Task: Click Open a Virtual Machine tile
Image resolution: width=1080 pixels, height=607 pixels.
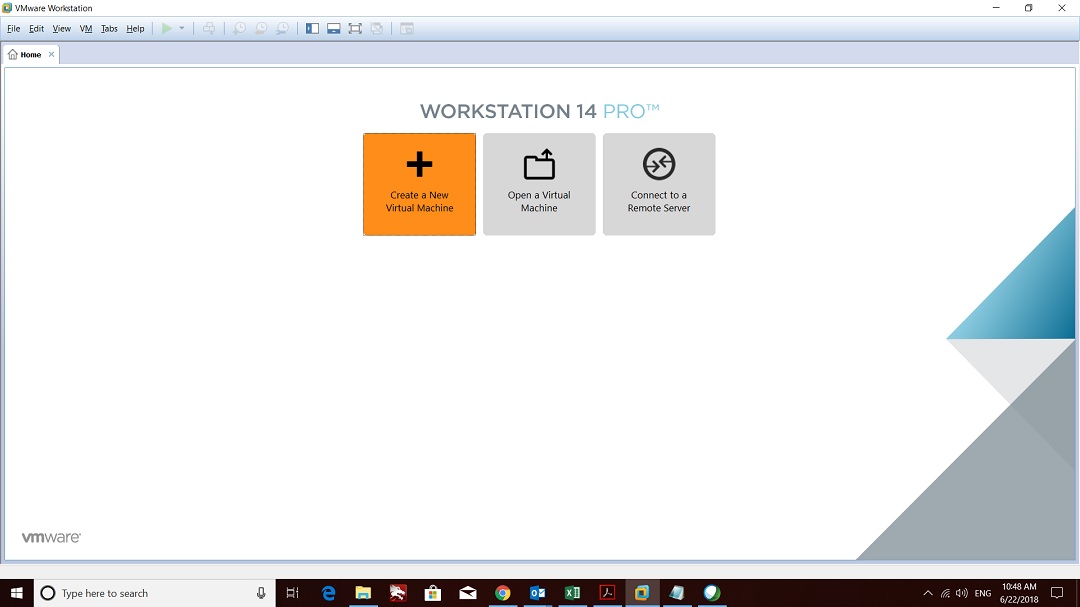Action: (x=539, y=184)
